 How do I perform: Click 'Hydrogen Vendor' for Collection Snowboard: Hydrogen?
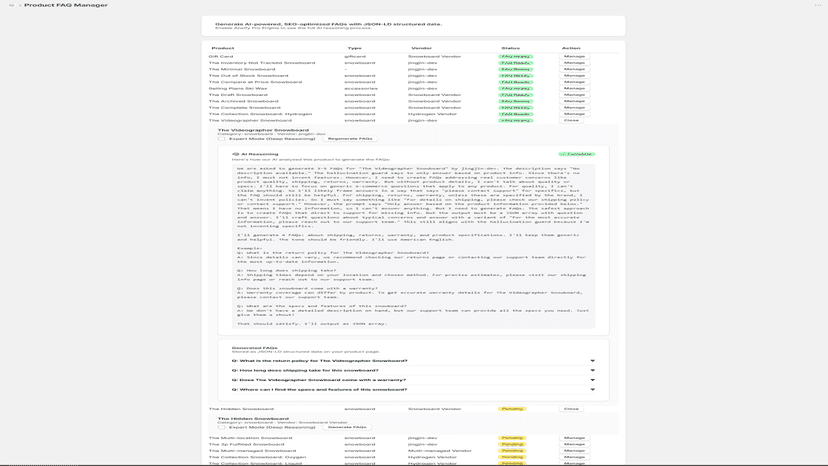432,114
